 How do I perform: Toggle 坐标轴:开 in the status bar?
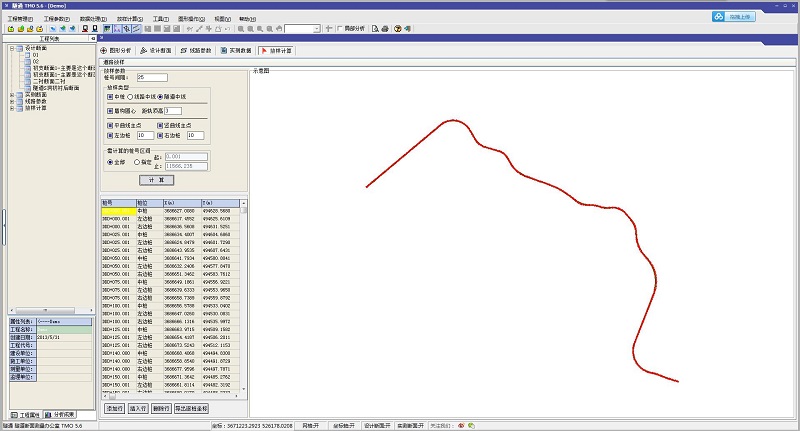[x=344, y=425]
